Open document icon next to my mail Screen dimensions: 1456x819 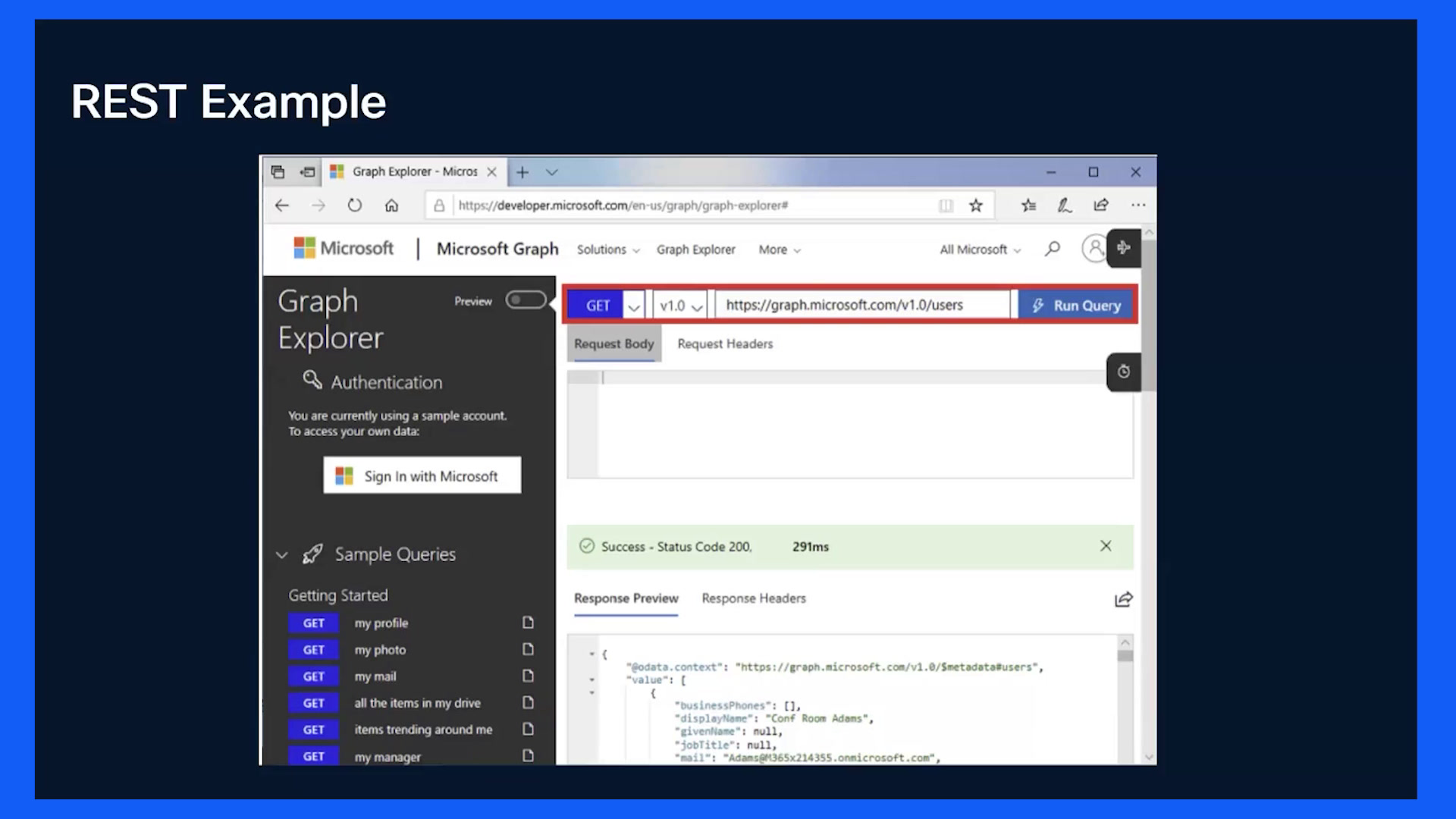pos(529,676)
